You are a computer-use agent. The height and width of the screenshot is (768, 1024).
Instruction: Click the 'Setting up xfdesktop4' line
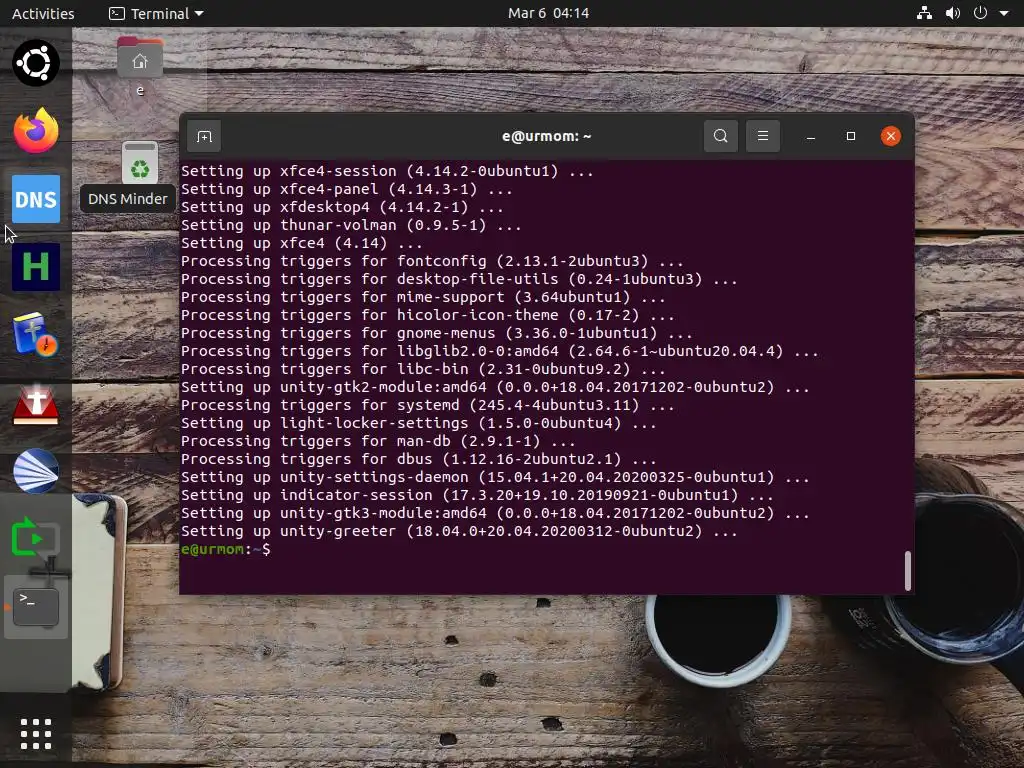coord(342,207)
